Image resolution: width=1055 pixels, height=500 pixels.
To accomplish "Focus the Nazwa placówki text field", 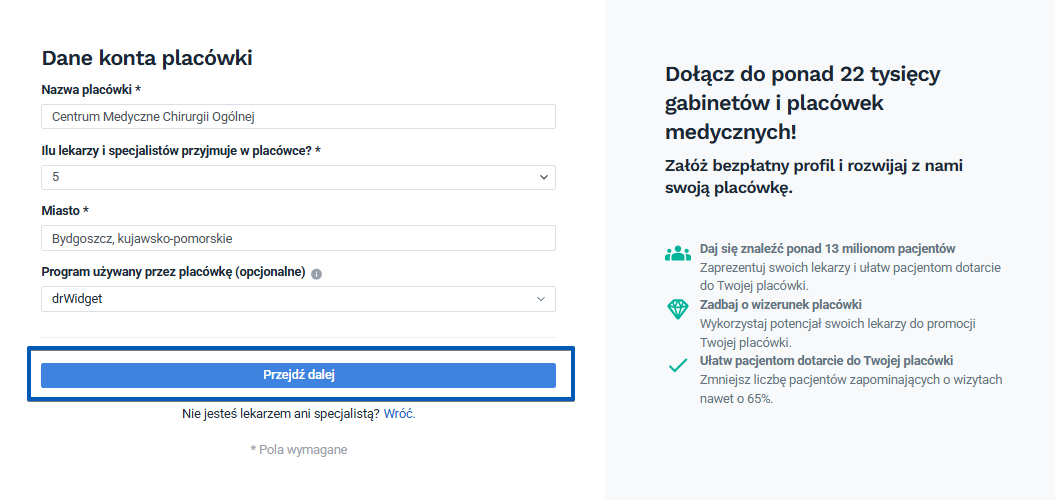I will [298, 117].
